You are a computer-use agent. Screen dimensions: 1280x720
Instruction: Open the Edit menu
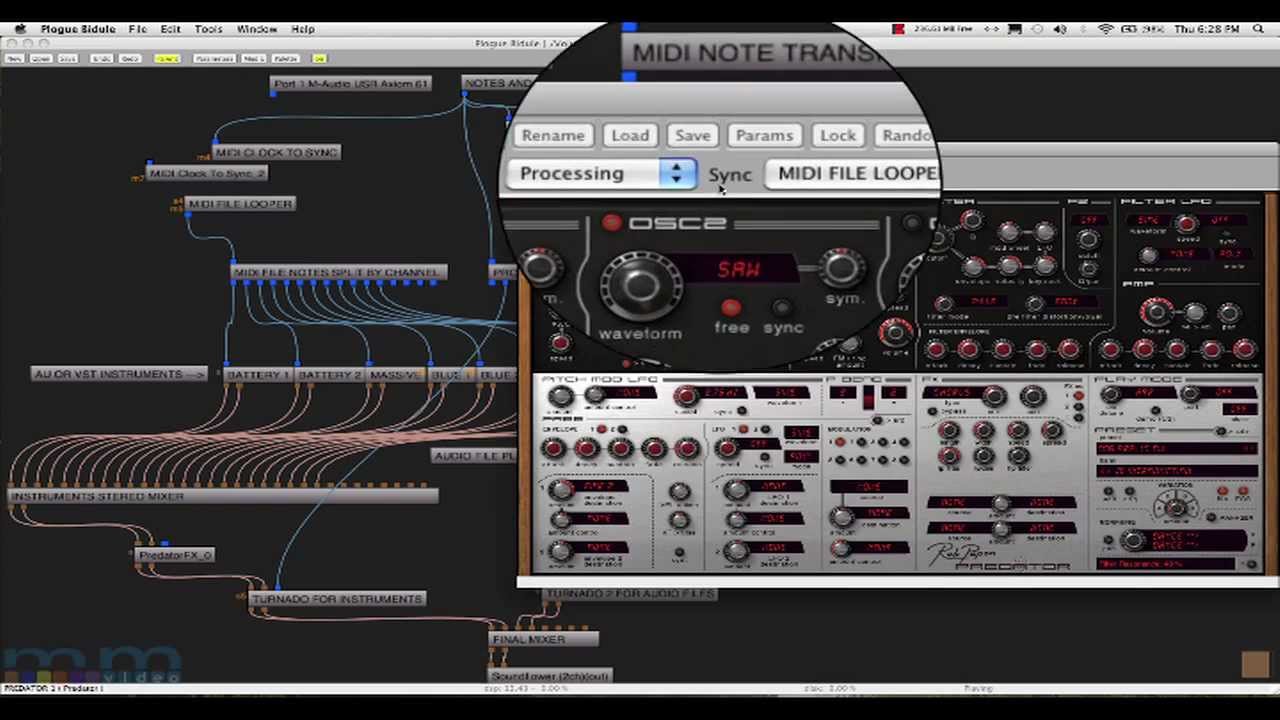(x=170, y=29)
